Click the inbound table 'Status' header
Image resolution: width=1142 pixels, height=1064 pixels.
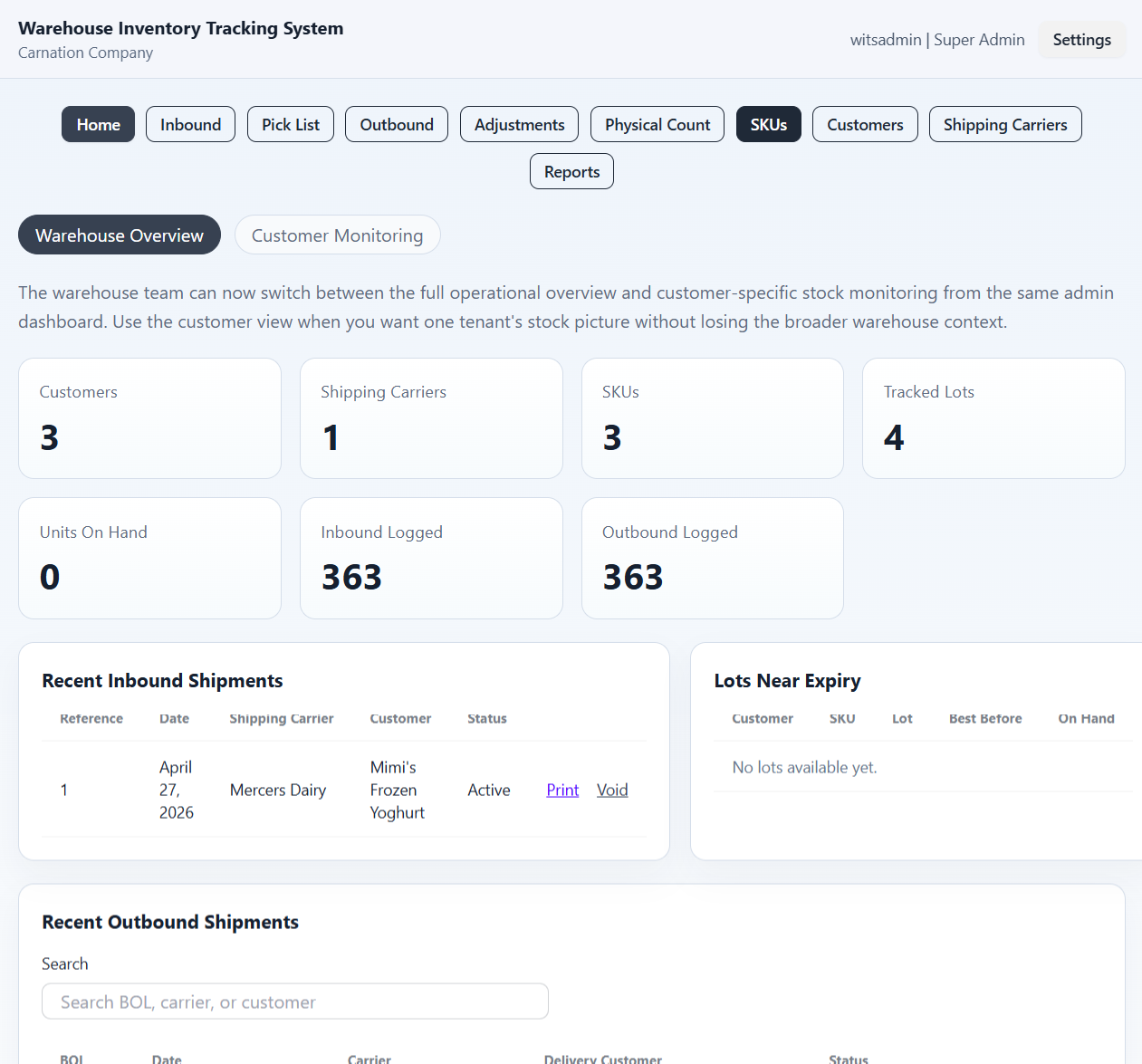click(x=487, y=718)
